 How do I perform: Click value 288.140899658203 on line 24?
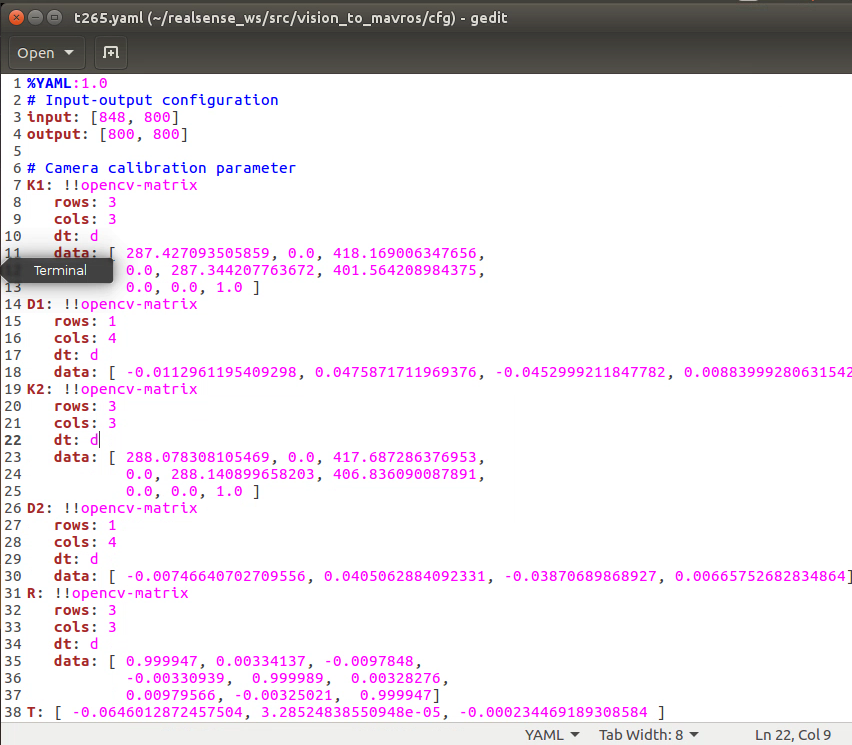coord(242,474)
